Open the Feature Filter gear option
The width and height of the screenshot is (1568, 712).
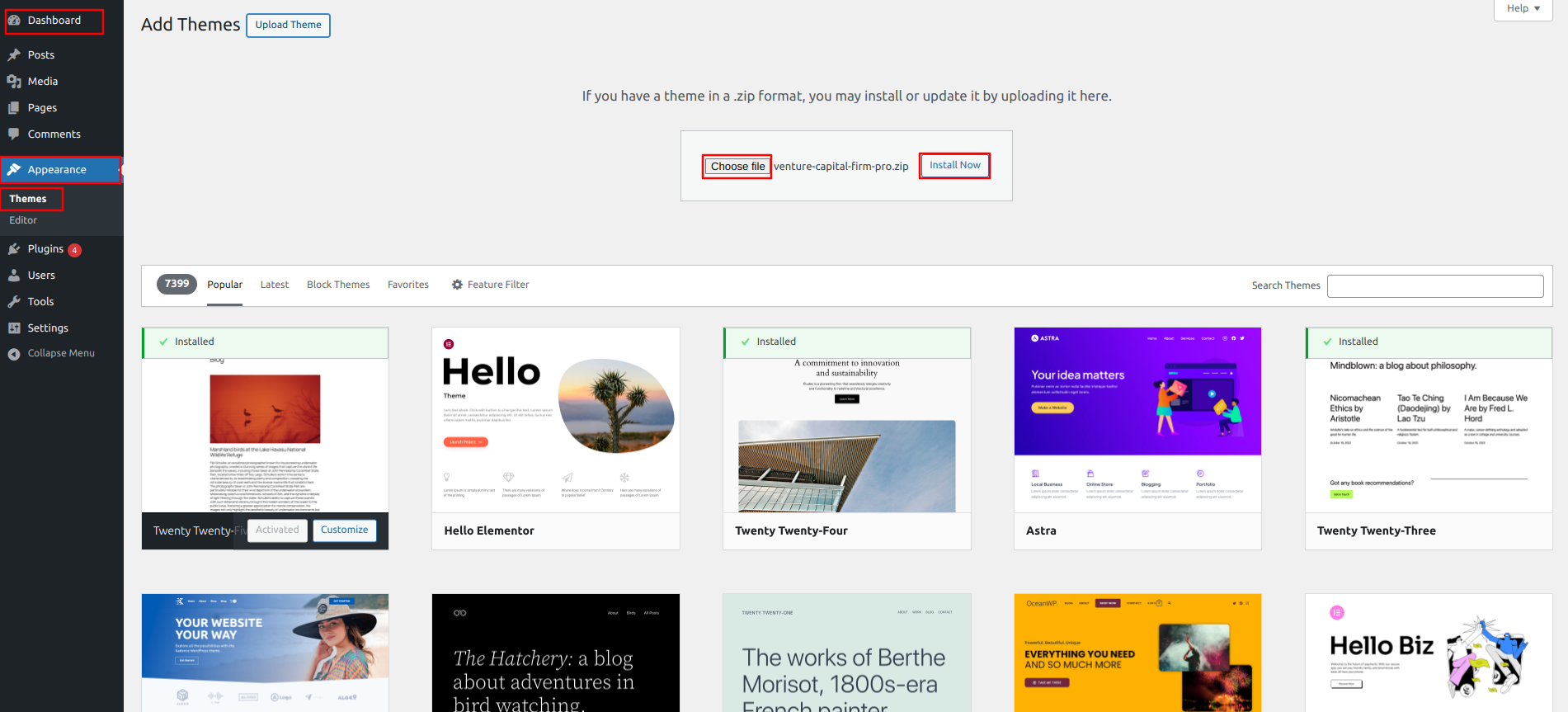[490, 285]
